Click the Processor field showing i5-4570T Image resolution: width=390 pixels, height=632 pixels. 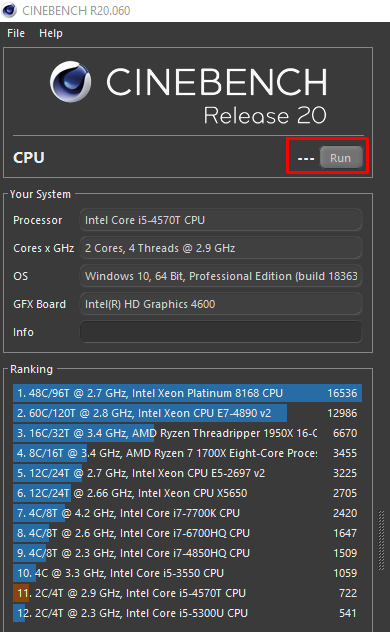(x=221, y=220)
